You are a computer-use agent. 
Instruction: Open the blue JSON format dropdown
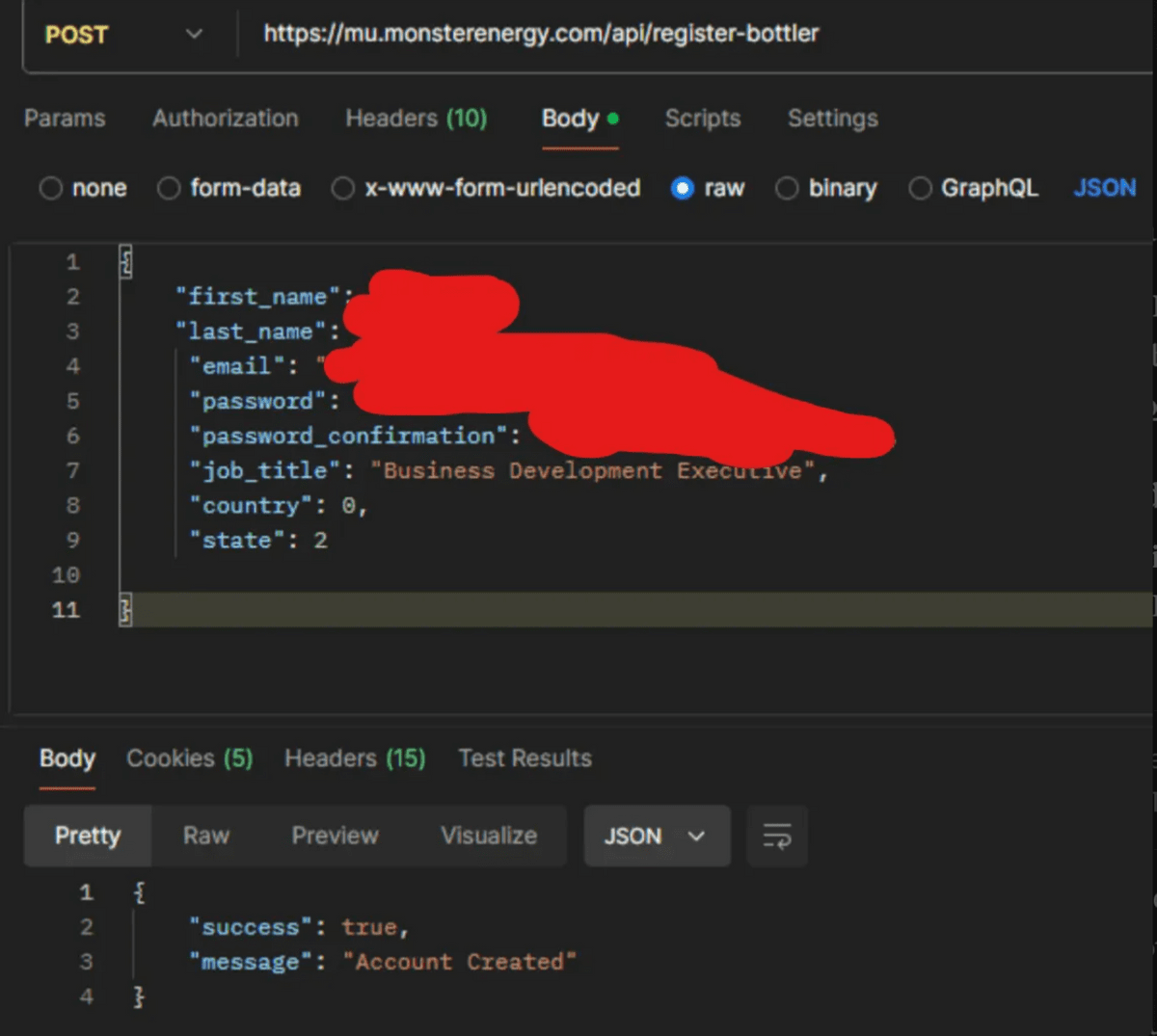[x=1105, y=188]
